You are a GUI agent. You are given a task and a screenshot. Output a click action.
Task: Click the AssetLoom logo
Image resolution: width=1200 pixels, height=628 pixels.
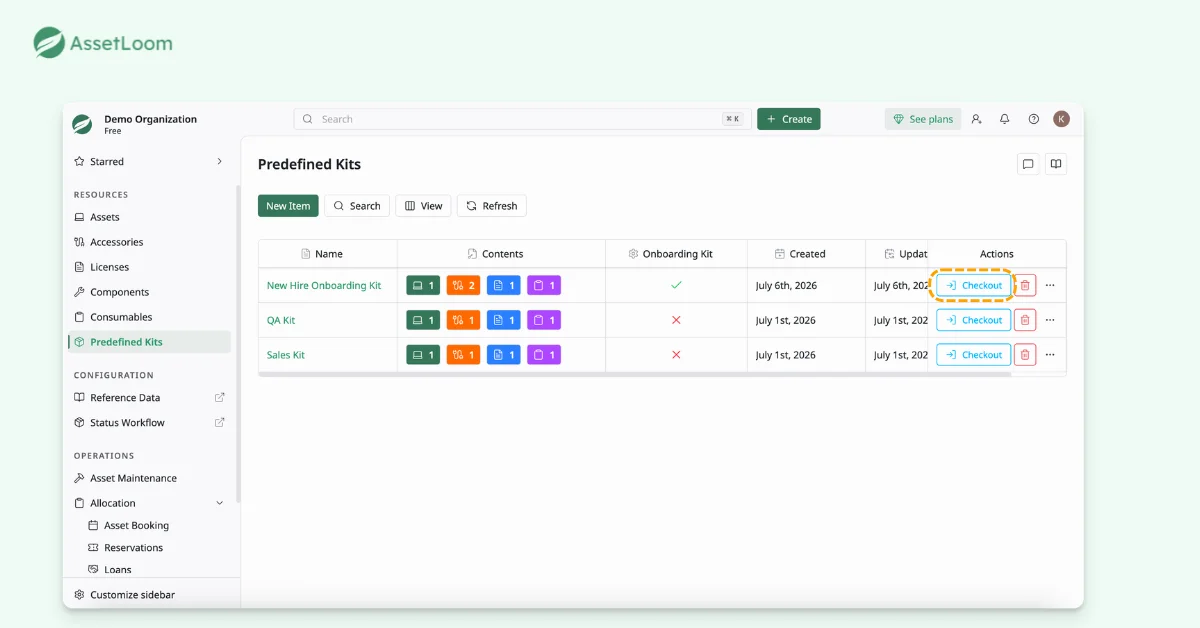pos(103,43)
